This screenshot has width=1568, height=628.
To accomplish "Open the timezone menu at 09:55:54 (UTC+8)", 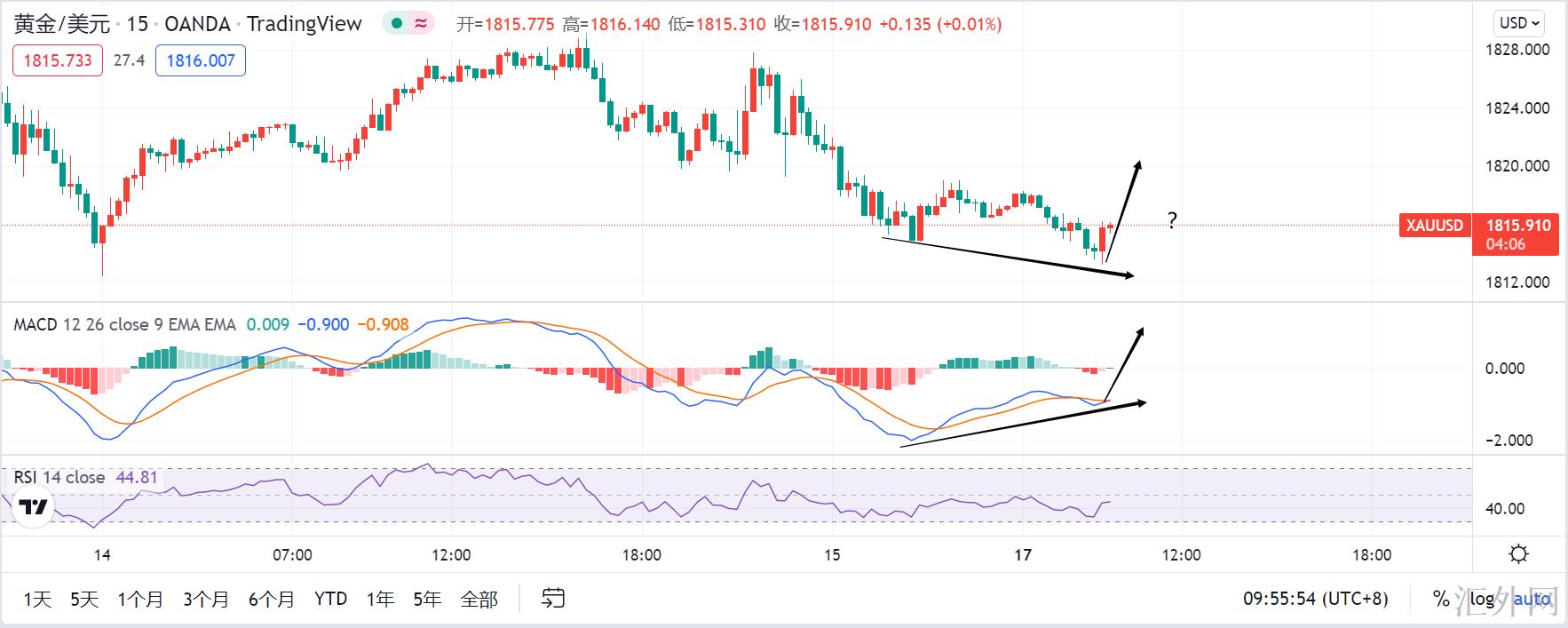I will pos(1314,599).
